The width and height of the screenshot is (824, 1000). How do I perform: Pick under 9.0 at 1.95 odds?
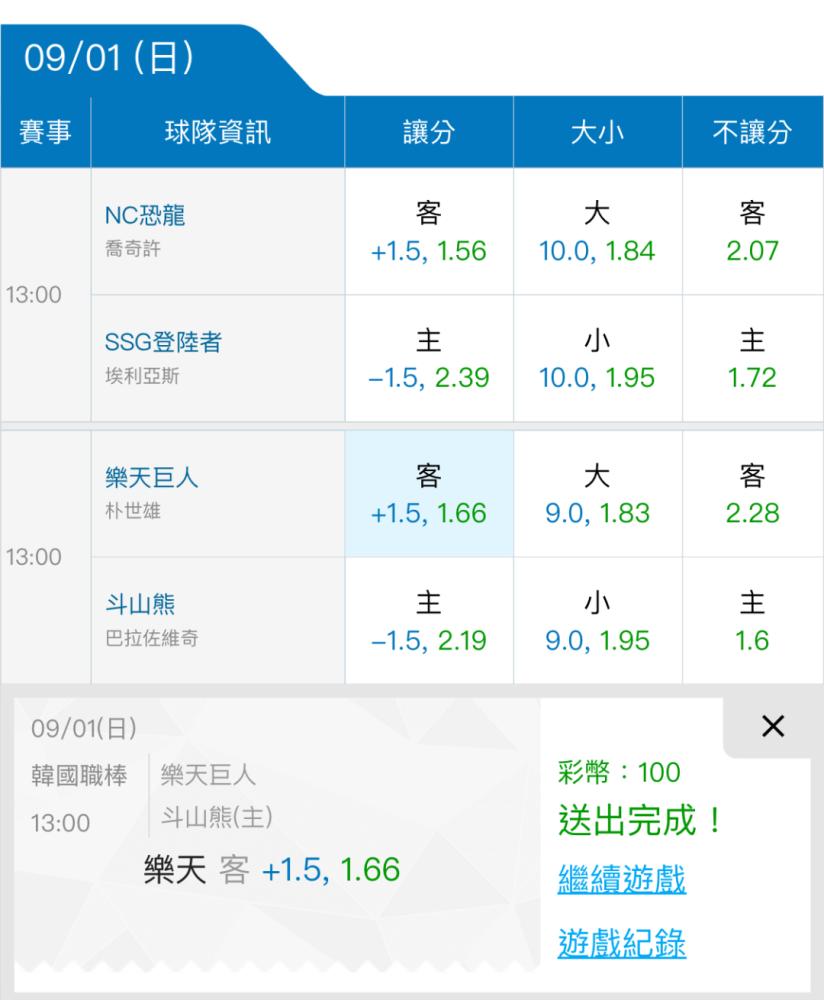(598, 621)
